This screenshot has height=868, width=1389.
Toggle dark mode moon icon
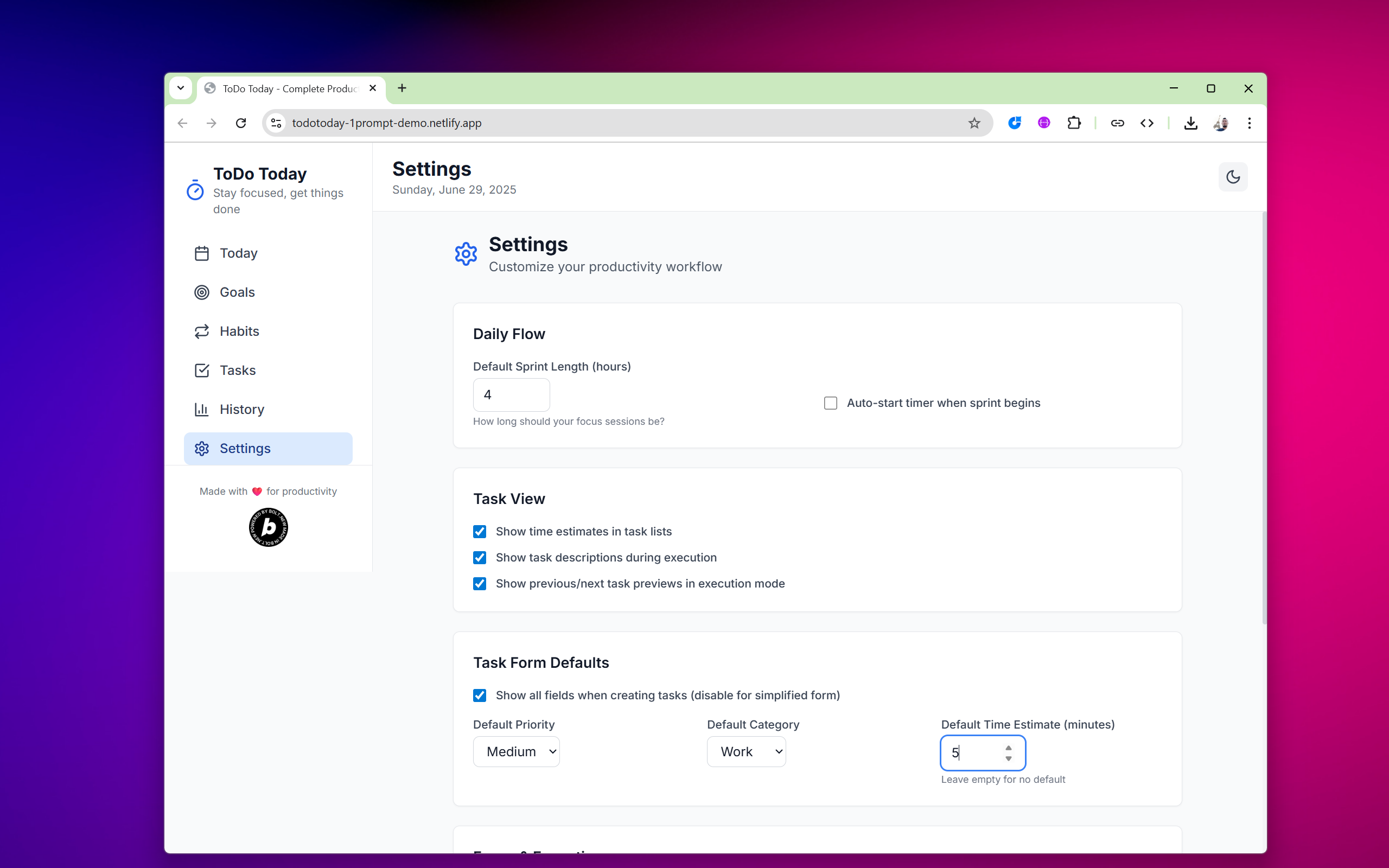(x=1232, y=177)
